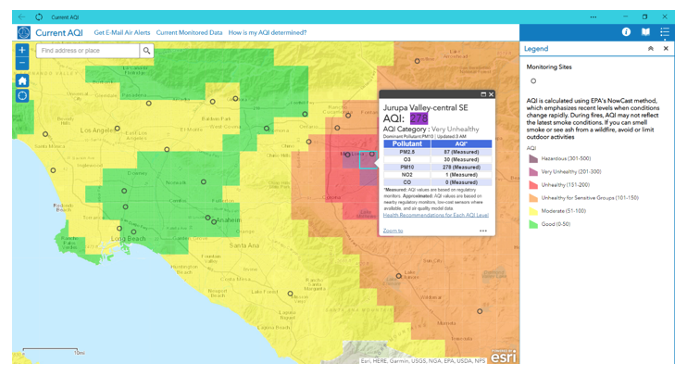Collapse the Legend panel
This screenshot has width=686, height=374.
click(x=651, y=49)
